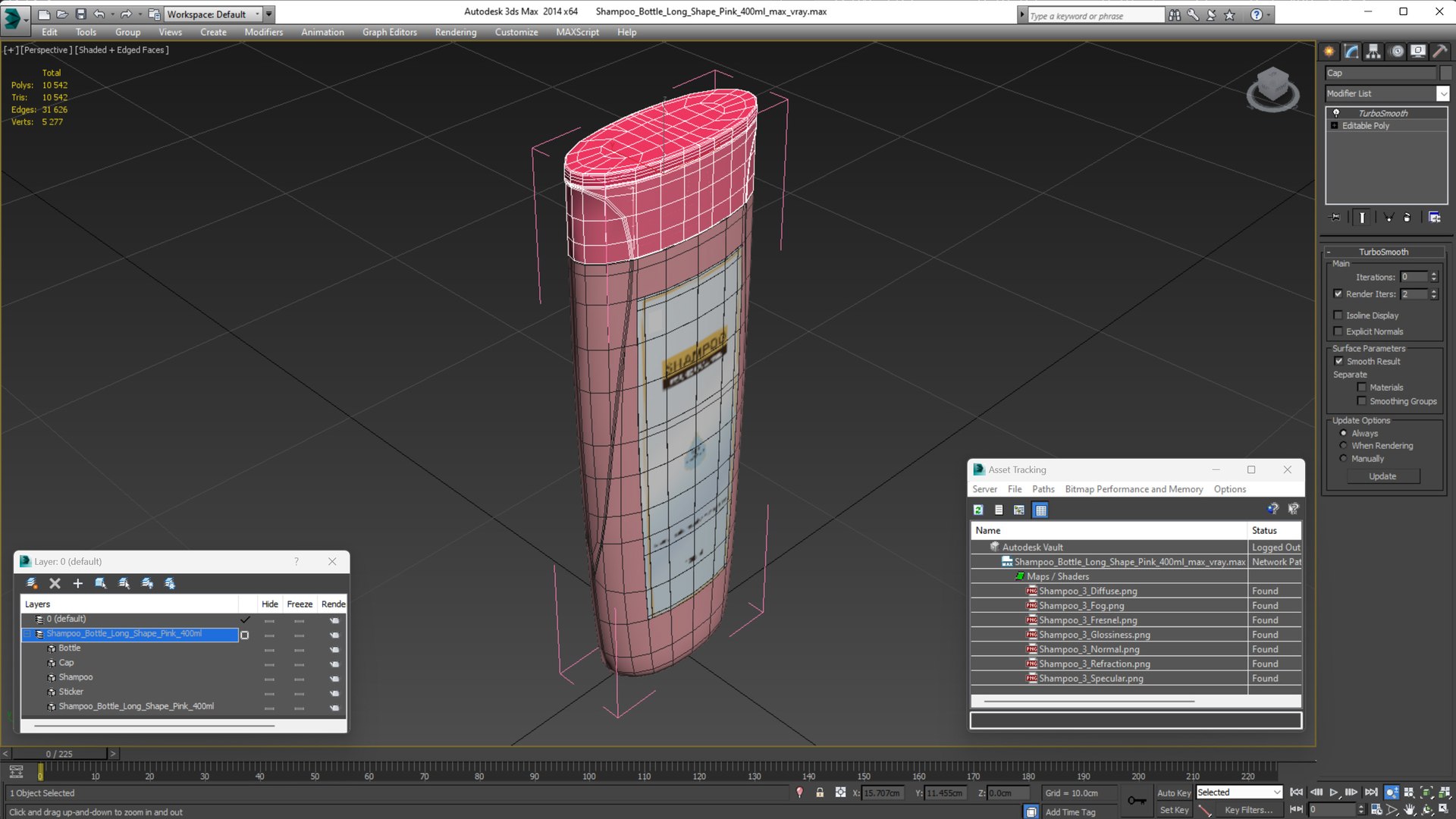Viewport: 1456px width, 819px height.
Task: Click the Update button
Action: pyautogui.click(x=1382, y=476)
